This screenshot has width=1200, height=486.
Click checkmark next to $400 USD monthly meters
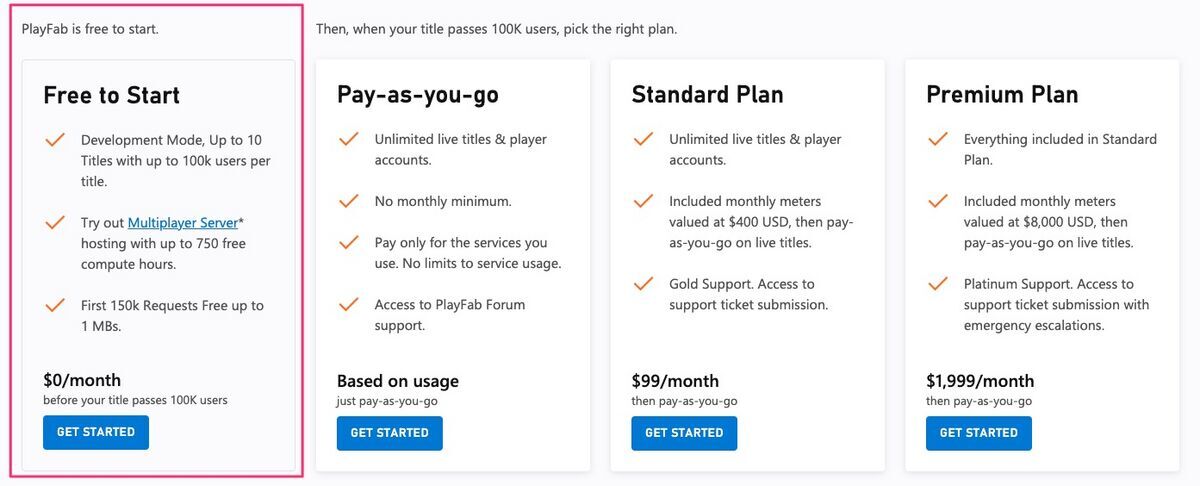tap(643, 201)
